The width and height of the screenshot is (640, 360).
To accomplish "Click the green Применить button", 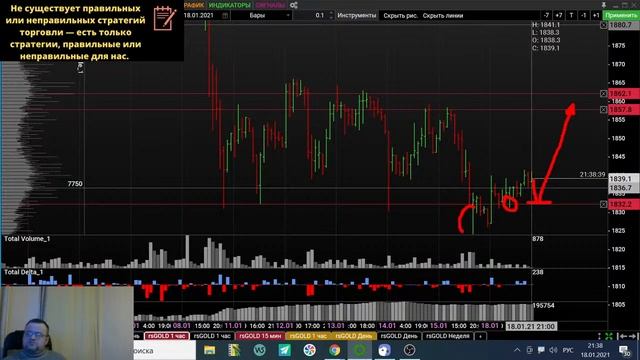I will pyautogui.click(x=621, y=16).
